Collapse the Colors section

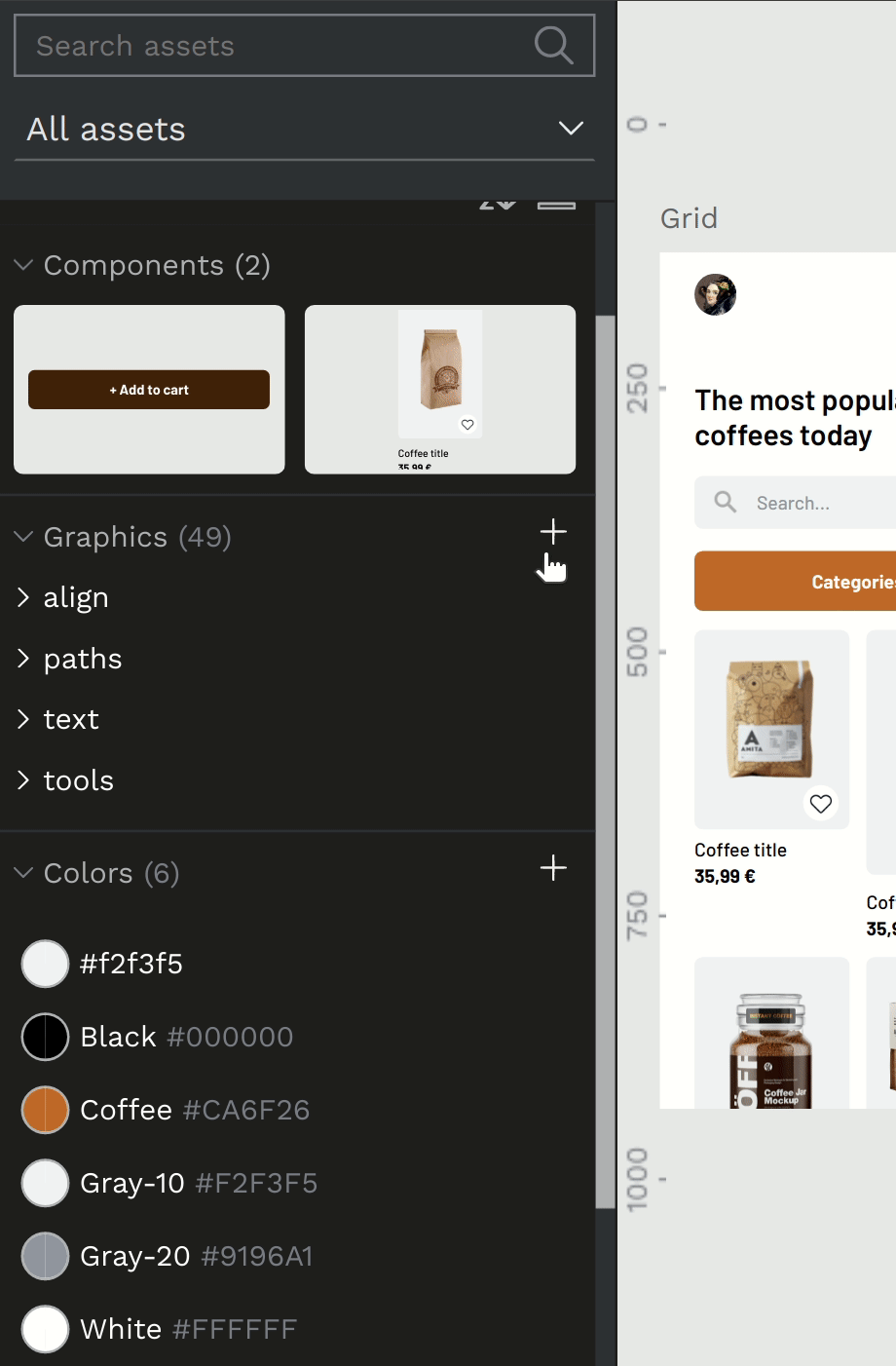click(x=23, y=873)
